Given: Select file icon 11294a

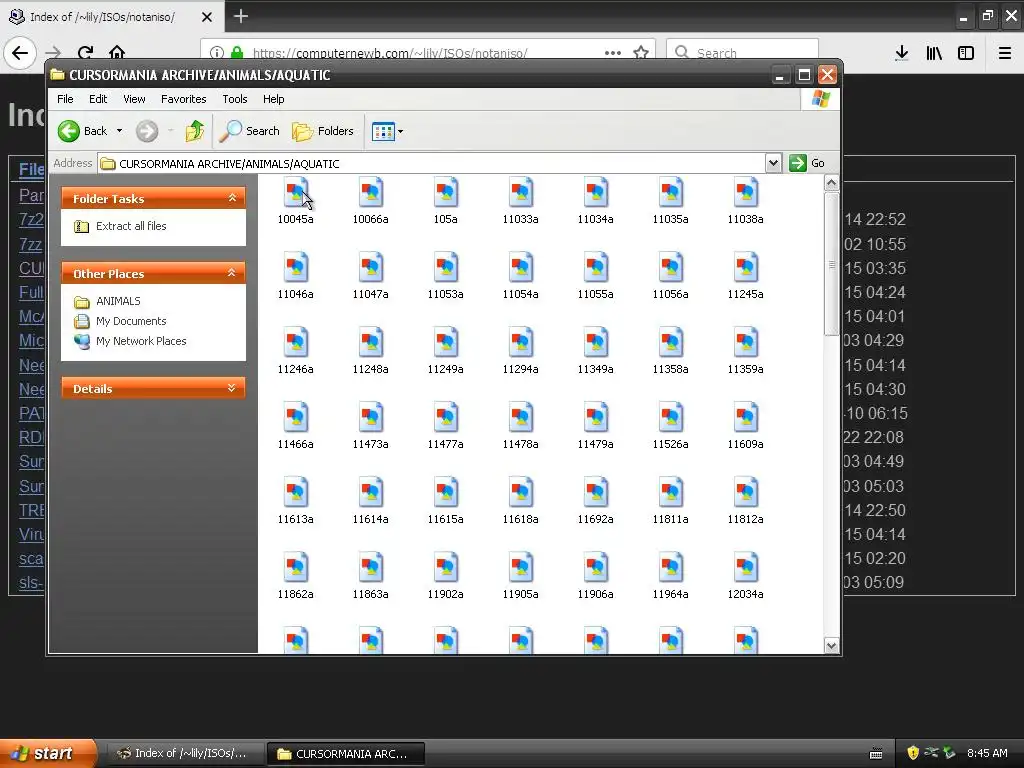Looking at the screenshot, I should click(521, 343).
